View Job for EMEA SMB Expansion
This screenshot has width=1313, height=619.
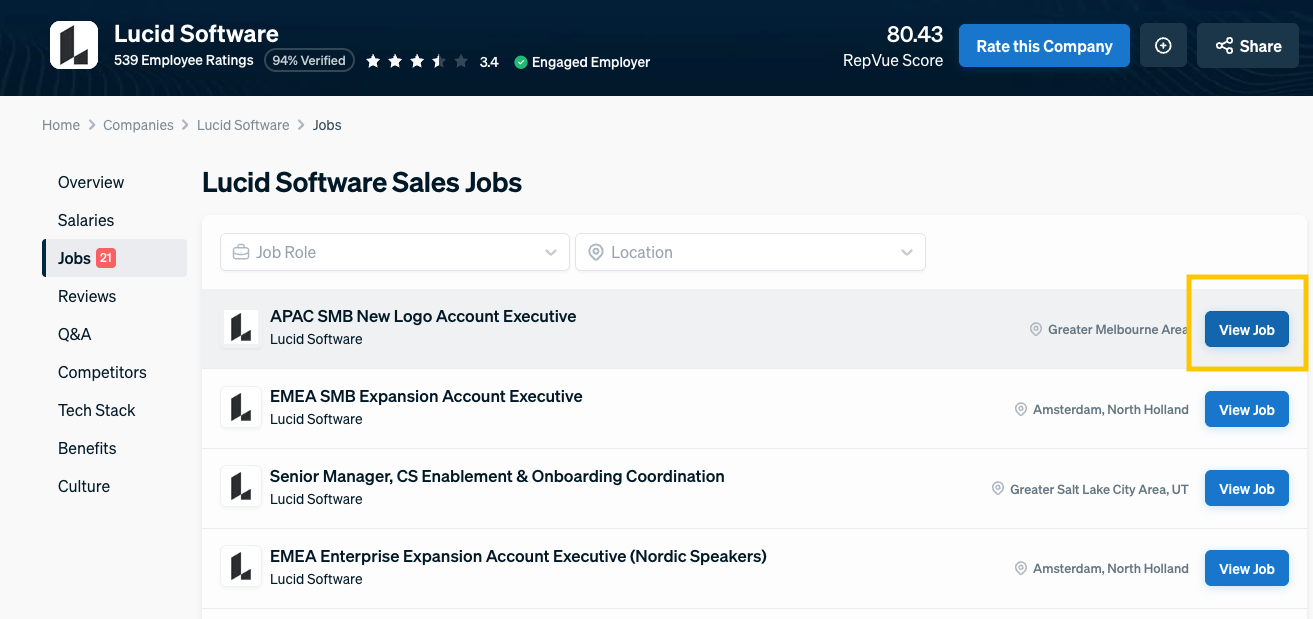(x=1247, y=410)
